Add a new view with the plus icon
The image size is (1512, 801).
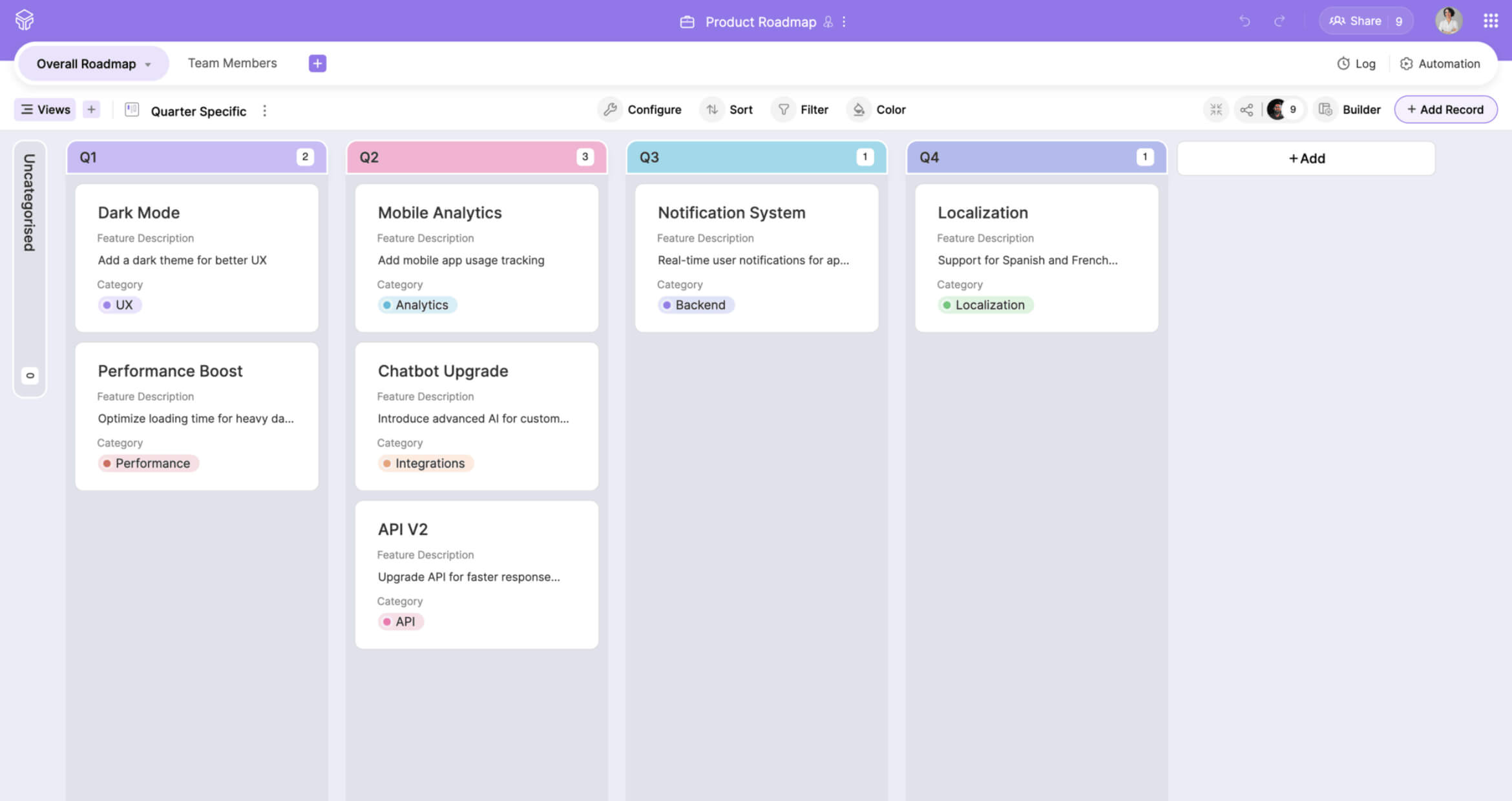91,110
